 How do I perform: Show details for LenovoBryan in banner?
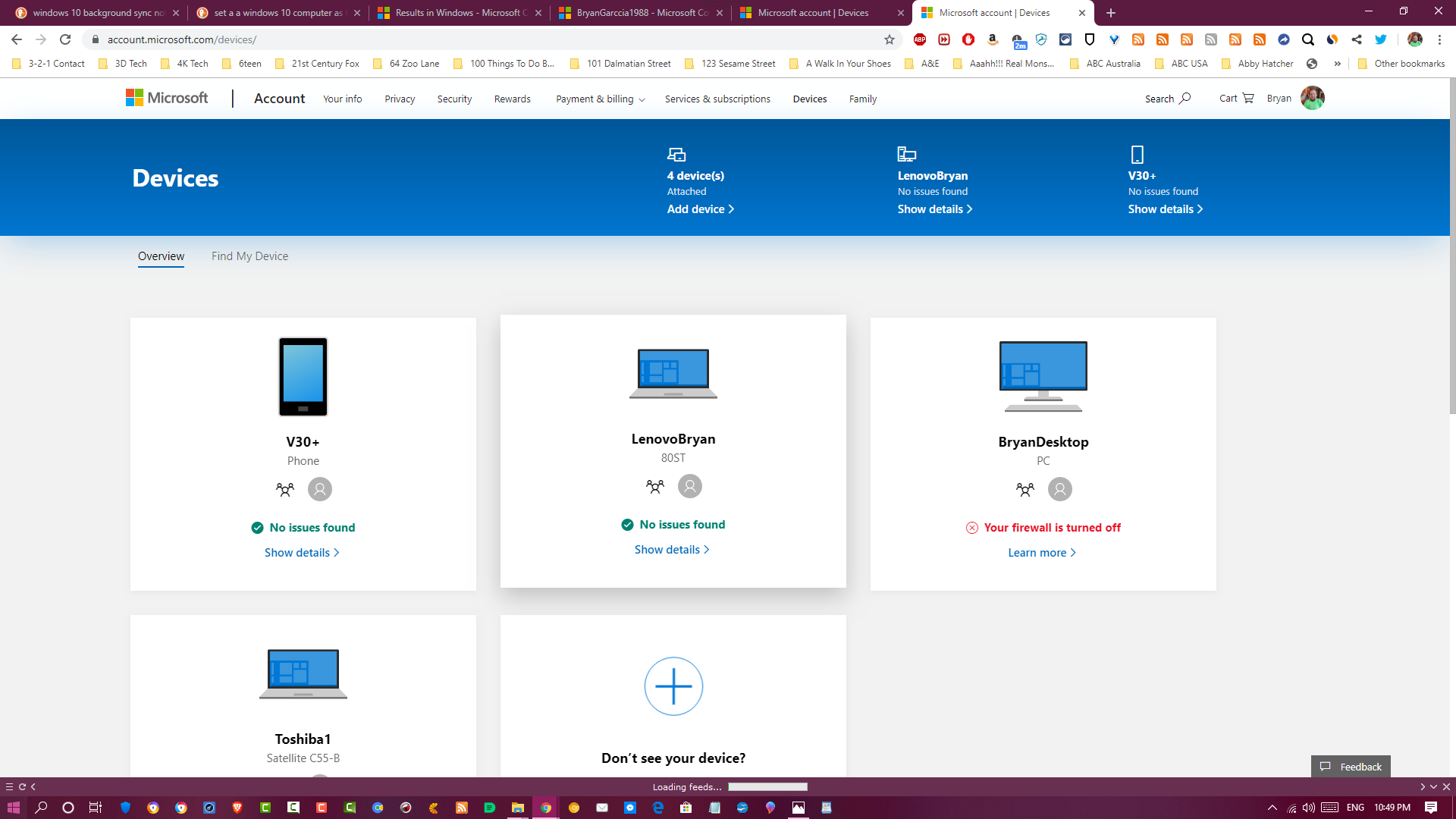pyautogui.click(x=935, y=209)
